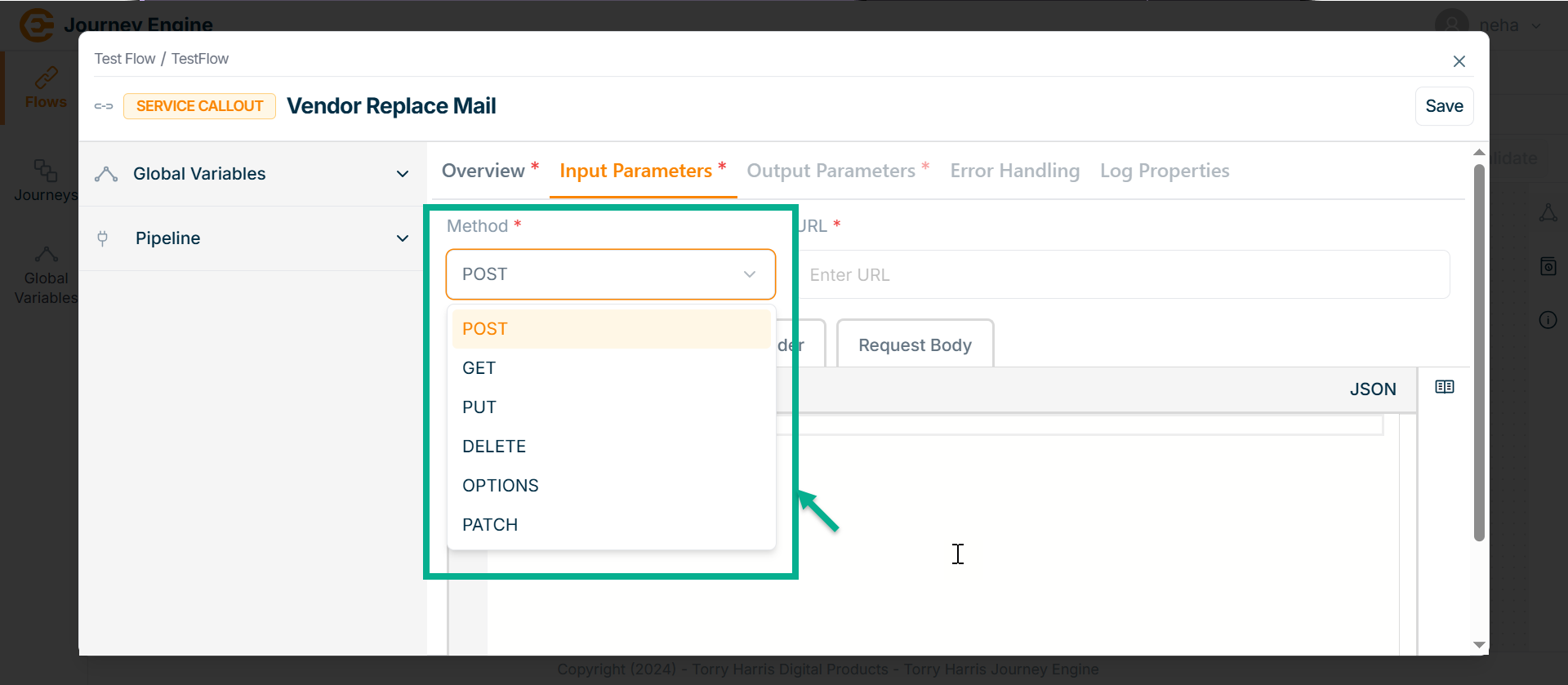Click the Journeys sidebar icon
1568x685 pixels.
[46, 171]
